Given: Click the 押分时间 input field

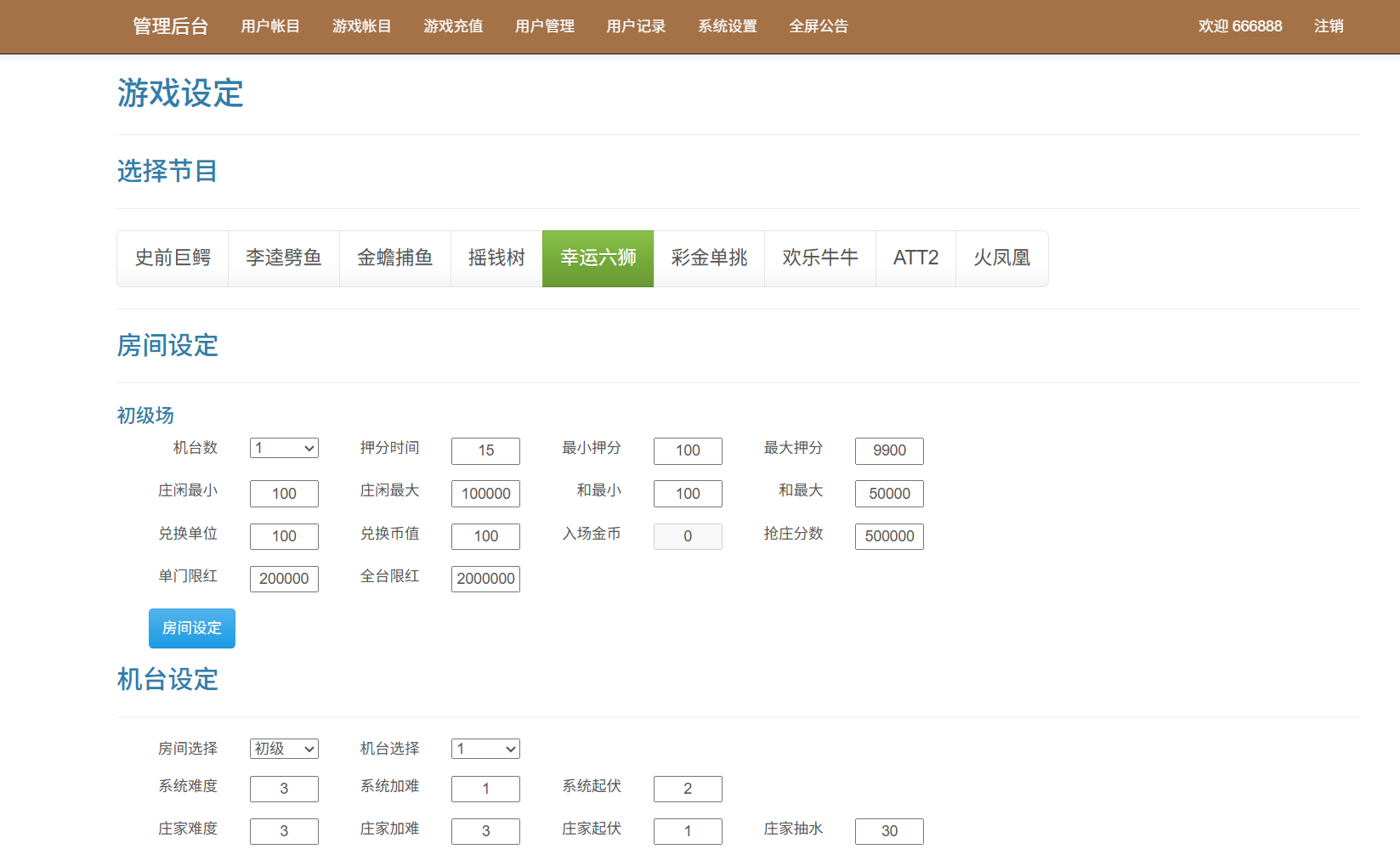Looking at the screenshot, I should pyautogui.click(x=485, y=450).
